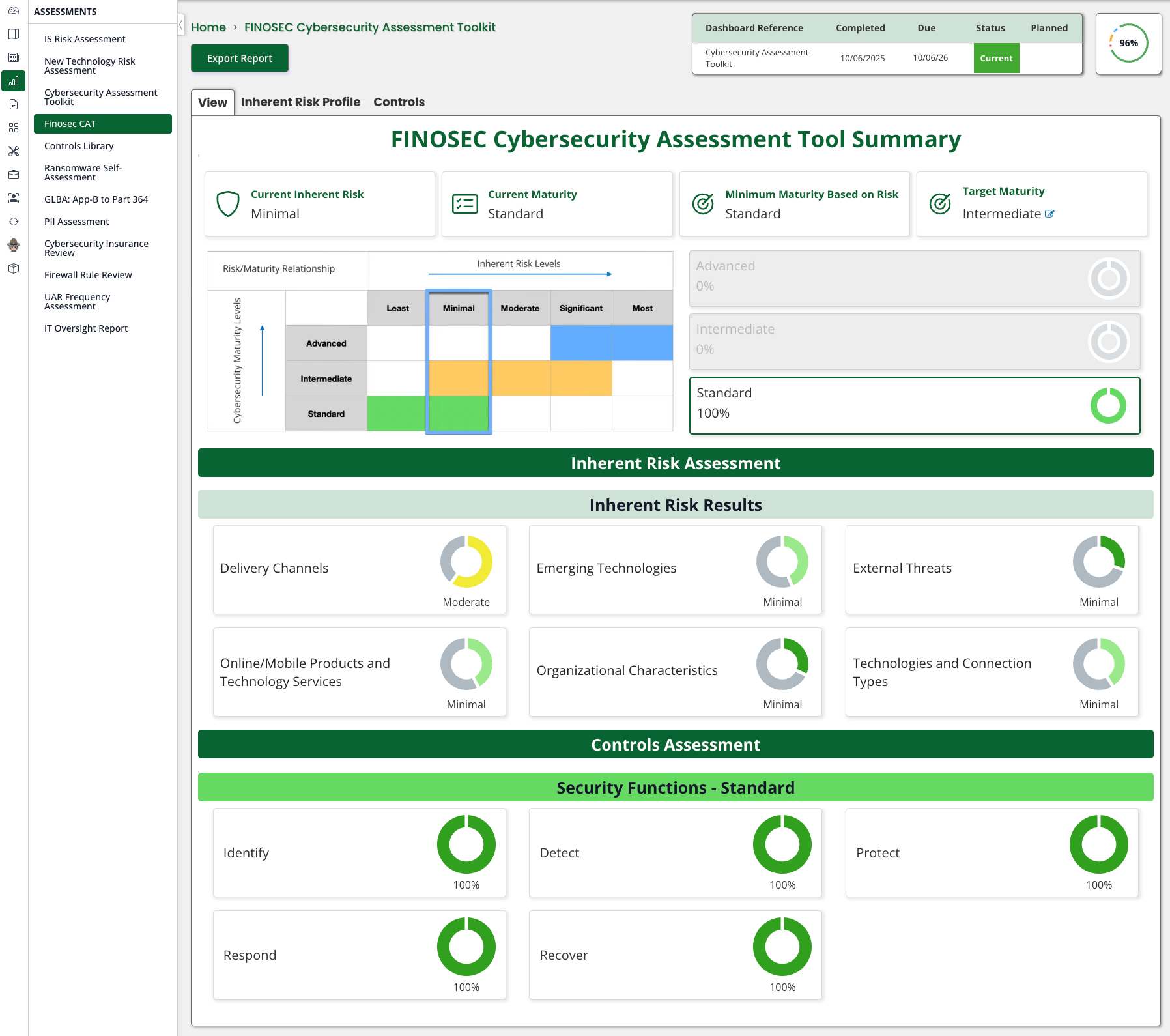Click the 96% progress ring
1170x1036 pixels.
1128,44
